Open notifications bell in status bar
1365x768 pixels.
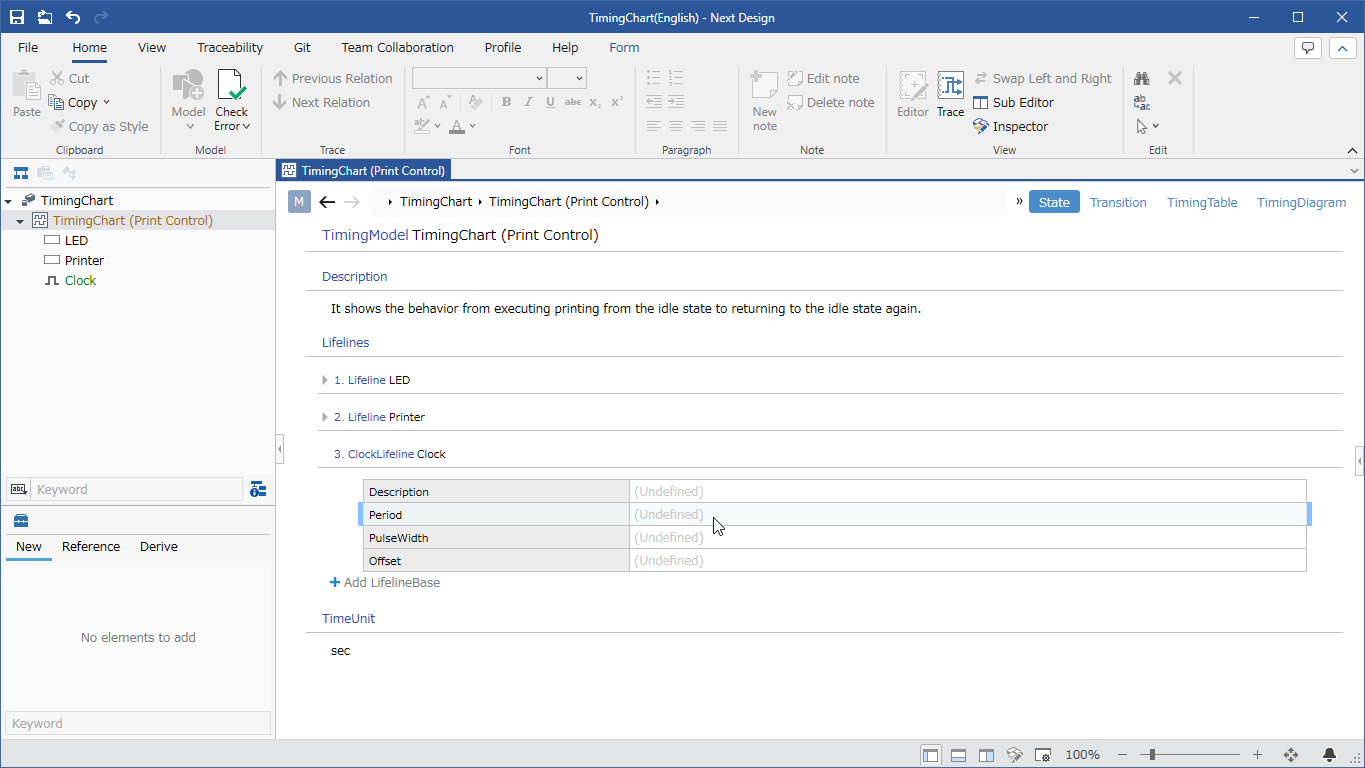point(1329,755)
